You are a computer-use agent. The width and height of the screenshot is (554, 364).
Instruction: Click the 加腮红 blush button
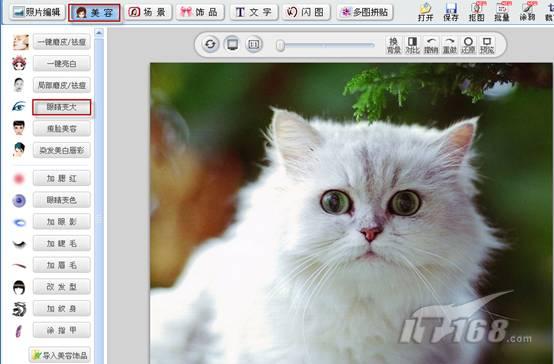[x=61, y=178]
